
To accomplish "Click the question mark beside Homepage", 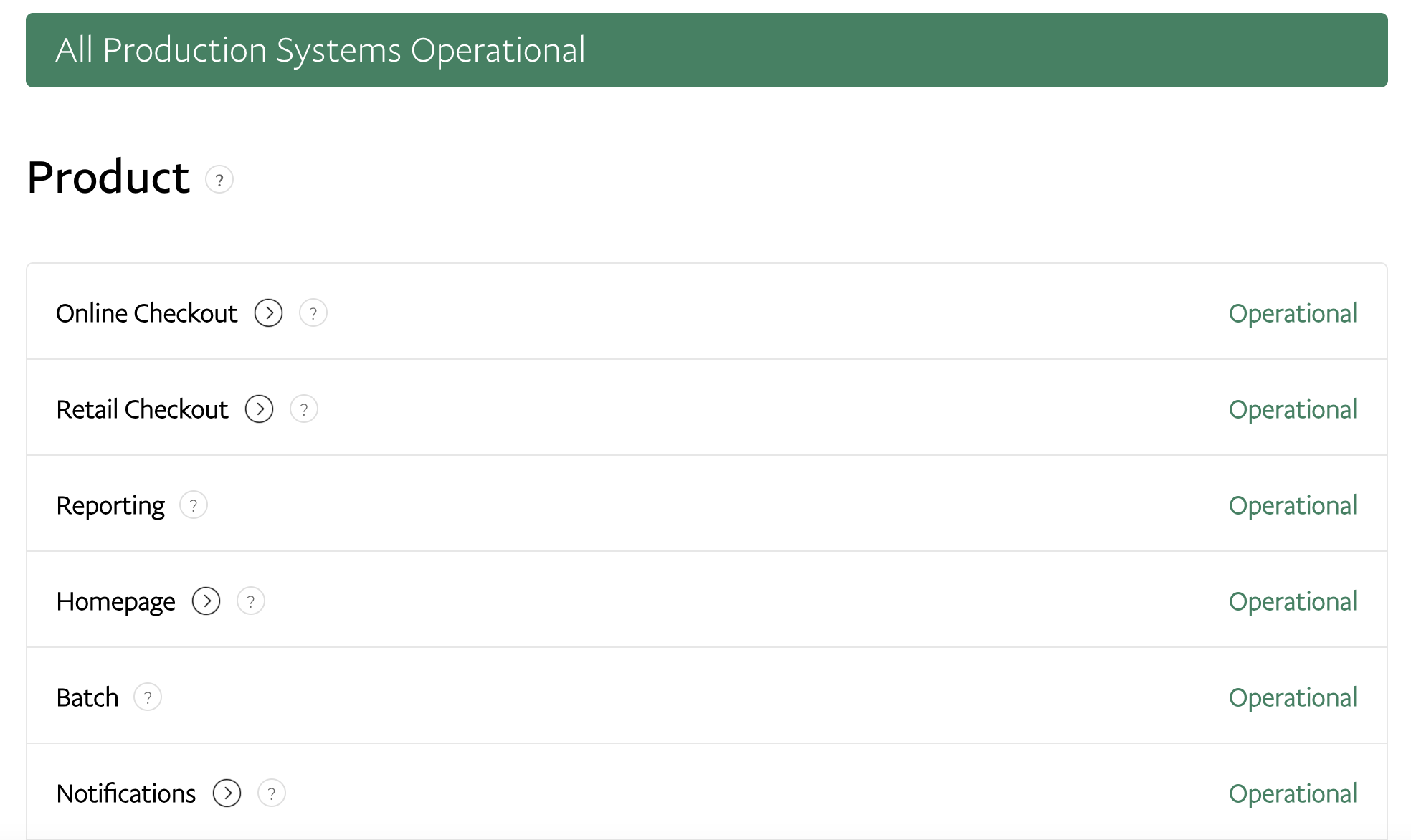I will coord(251,601).
